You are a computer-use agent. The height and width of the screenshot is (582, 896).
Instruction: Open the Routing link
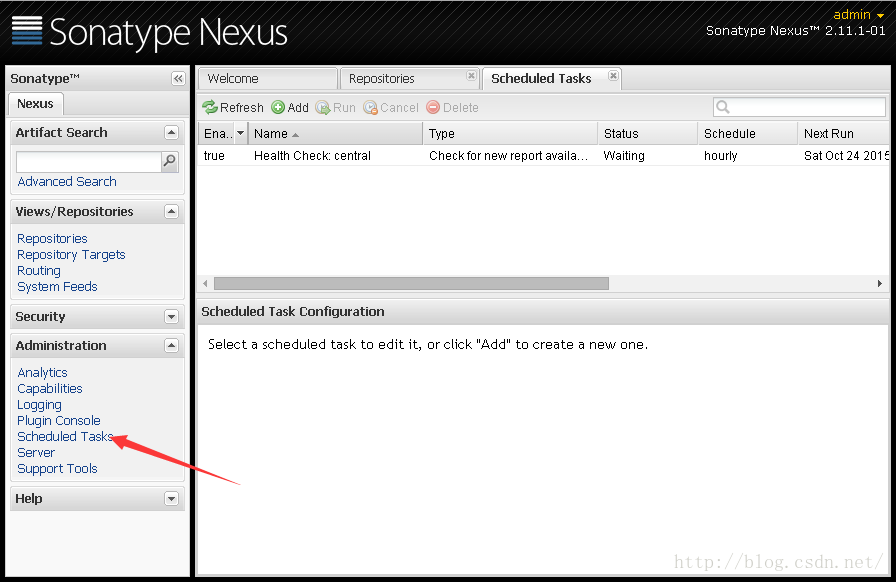tap(38, 270)
